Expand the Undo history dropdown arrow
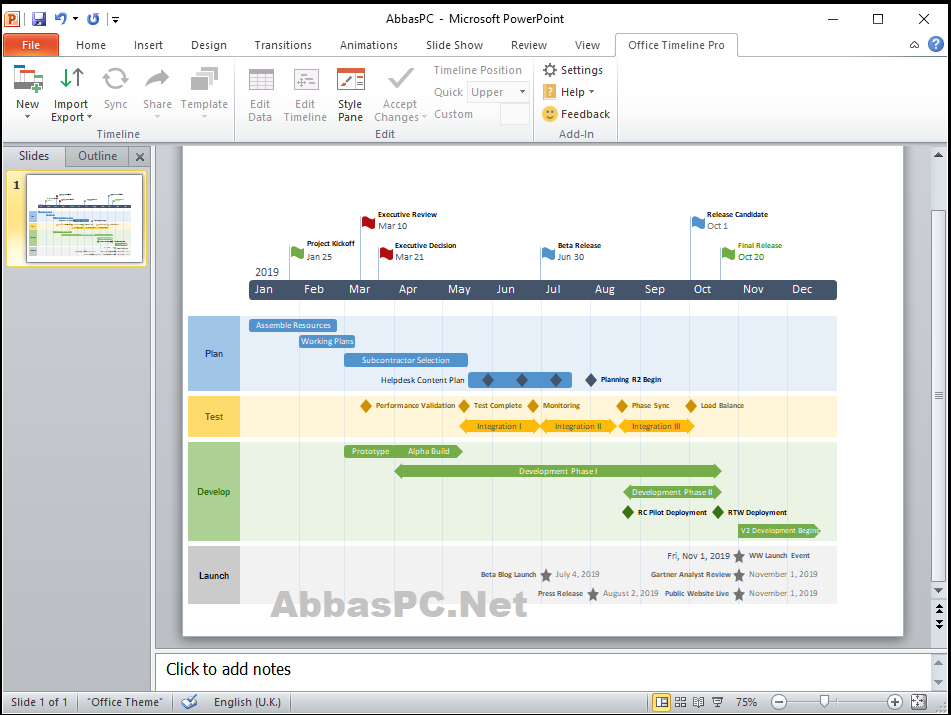Image resolution: width=951 pixels, height=715 pixels. [75, 19]
